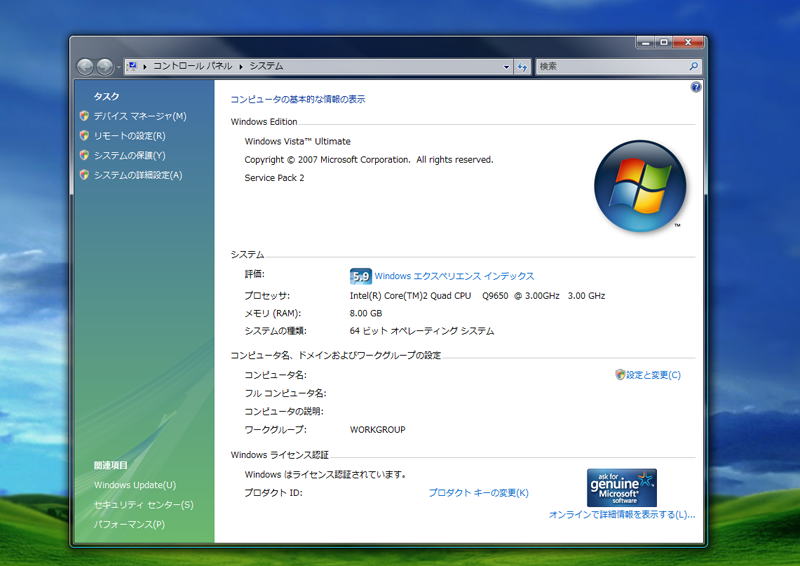This screenshot has height=566, width=800.
Task: Click the 64 ビット オペレーティング システム value
Action: (422, 331)
